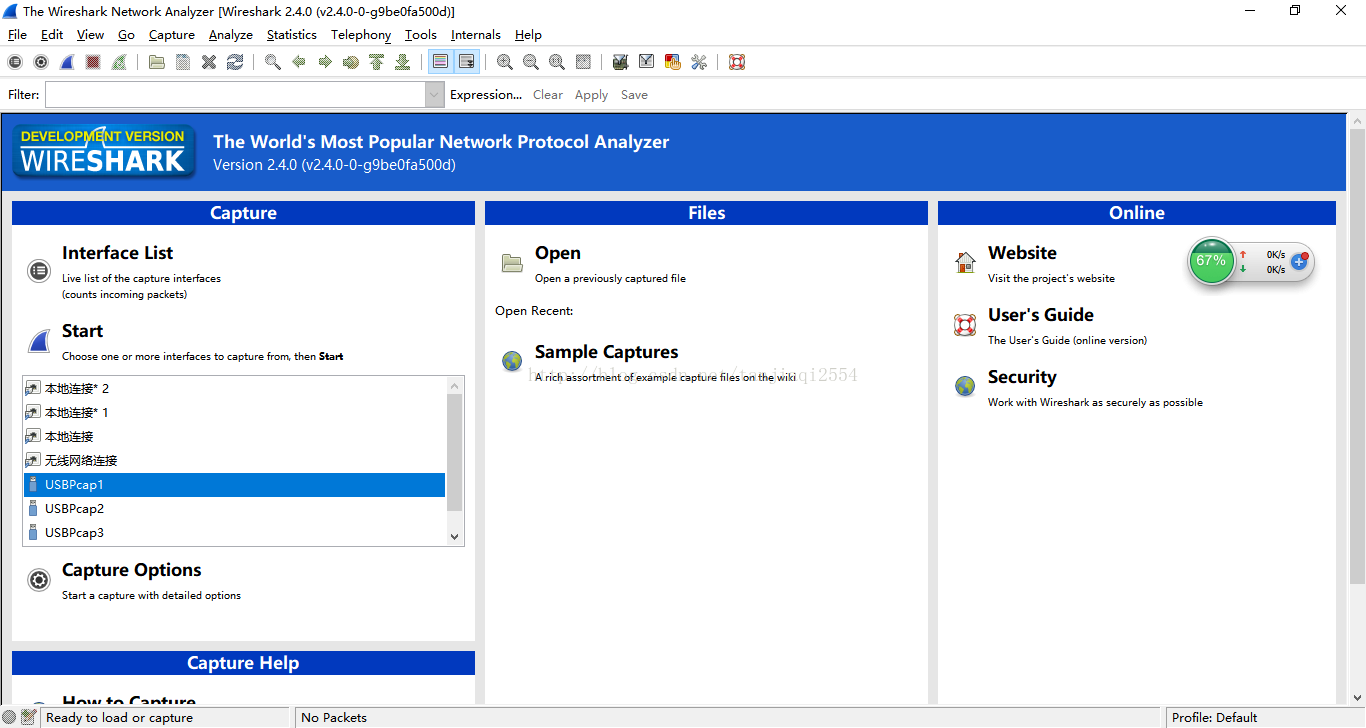Reload the capture file with the toolbar icon

coord(235,62)
